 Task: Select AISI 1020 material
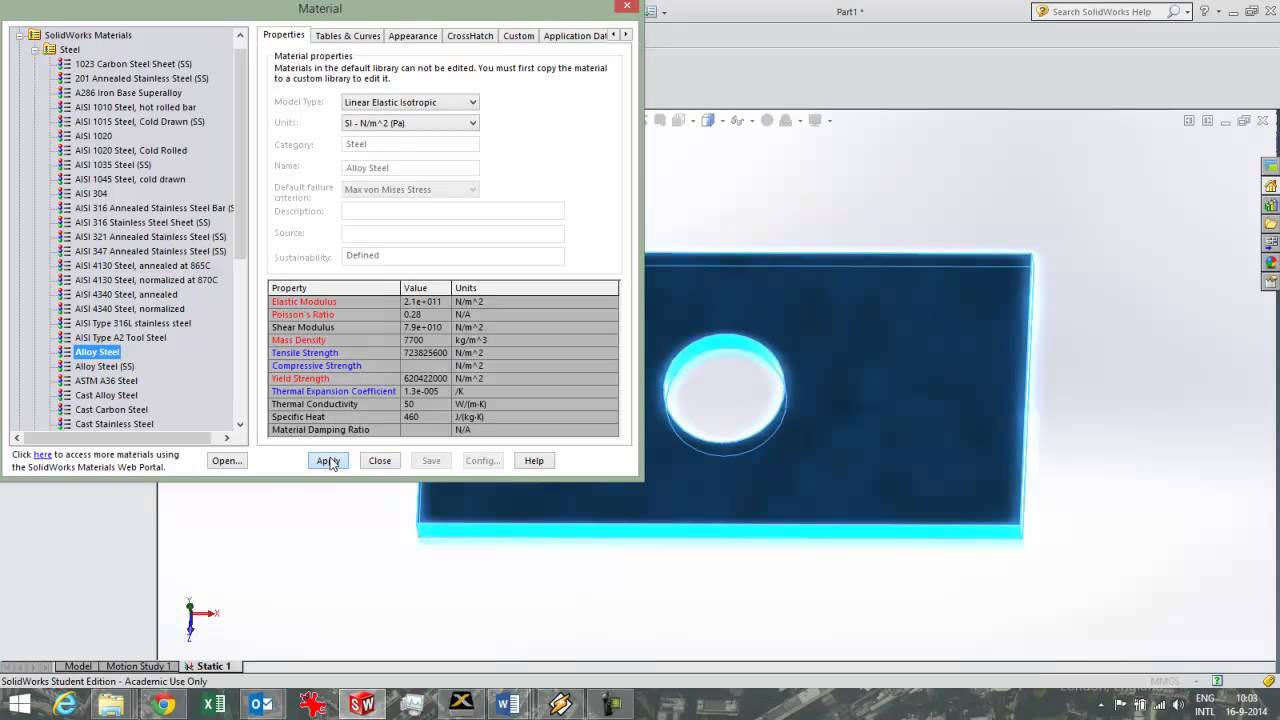pyautogui.click(x=93, y=136)
